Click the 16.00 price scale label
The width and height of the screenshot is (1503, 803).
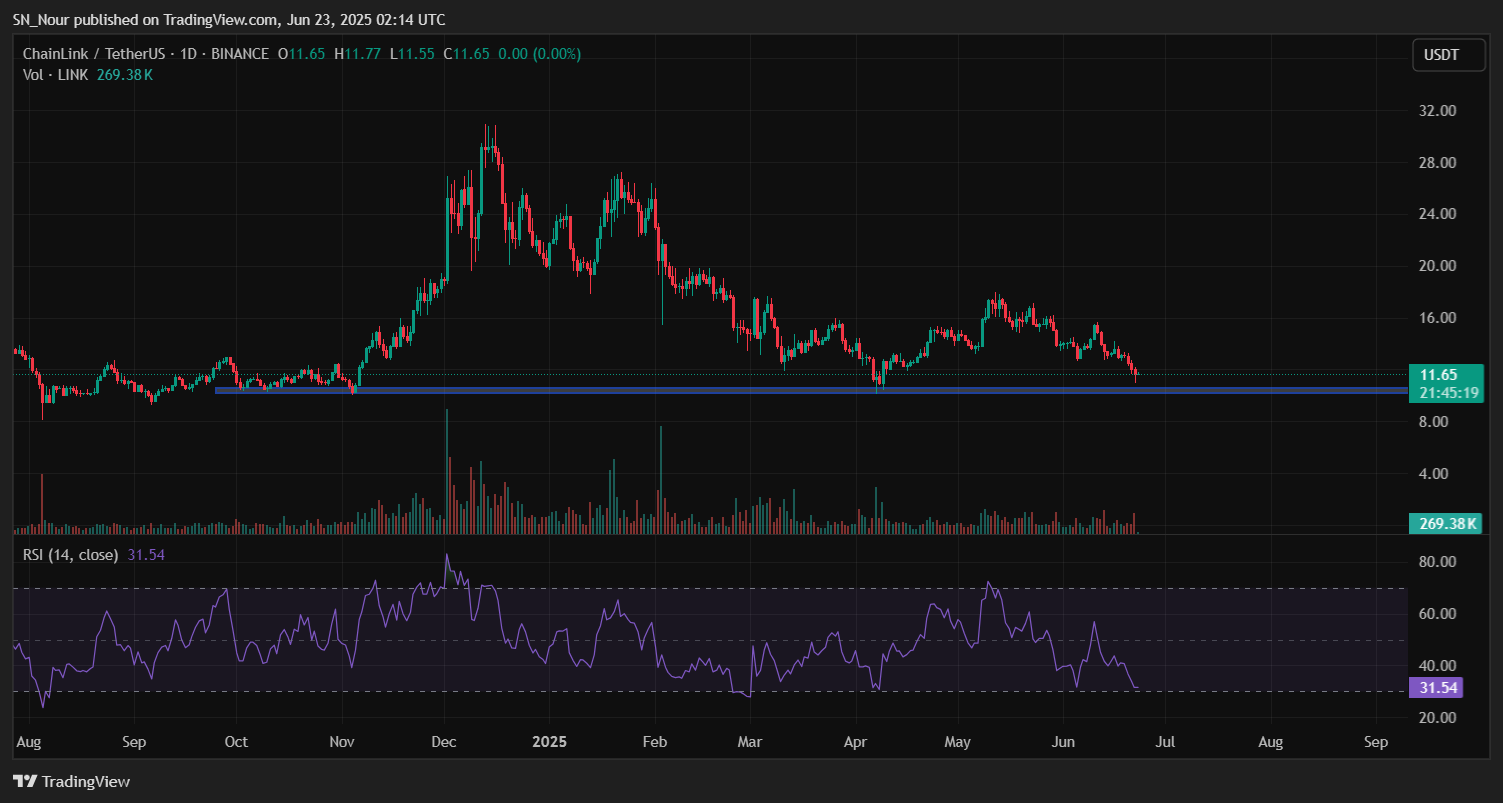coord(1440,318)
